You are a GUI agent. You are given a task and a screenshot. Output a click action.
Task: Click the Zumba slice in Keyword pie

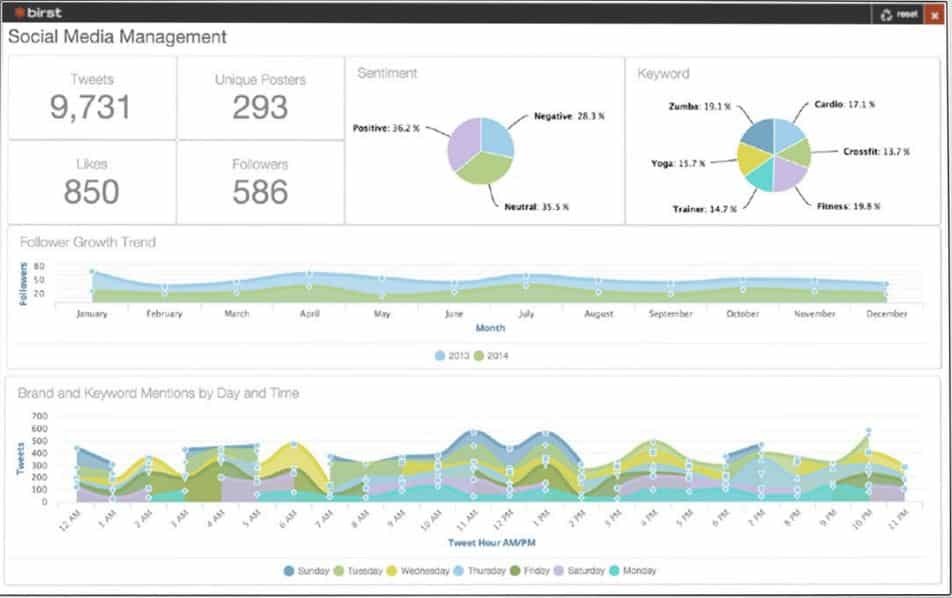[759, 134]
